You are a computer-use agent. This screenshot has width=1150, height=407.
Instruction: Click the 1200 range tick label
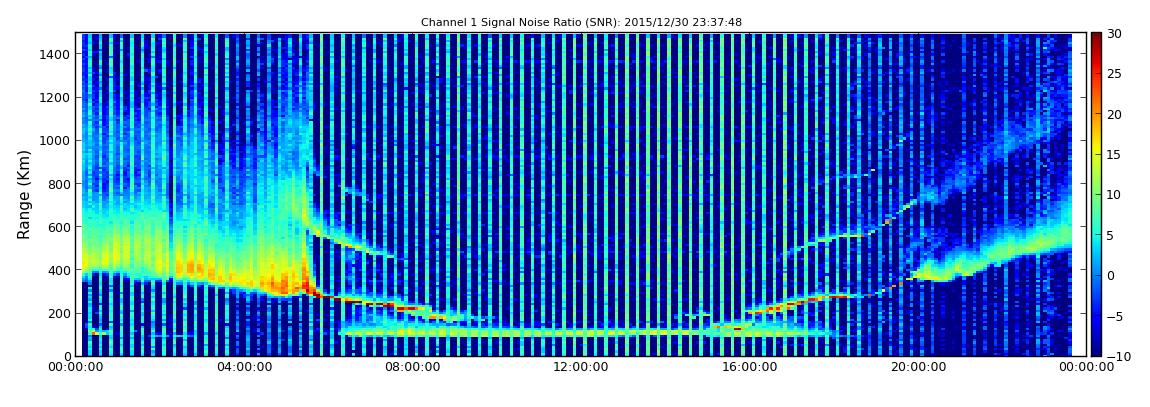(x=55, y=98)
